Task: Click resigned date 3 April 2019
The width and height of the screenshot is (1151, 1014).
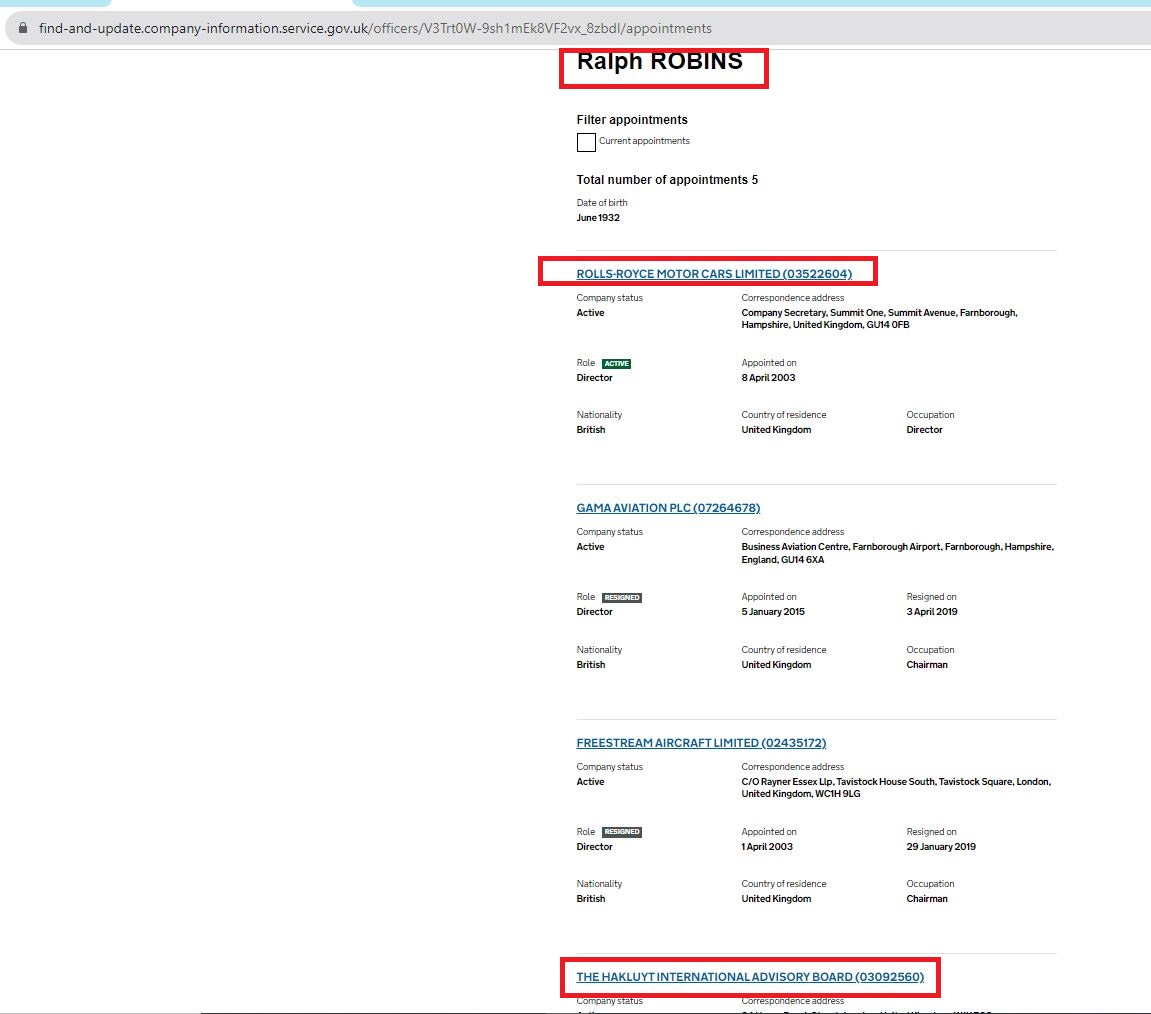Action: (932, 612)
